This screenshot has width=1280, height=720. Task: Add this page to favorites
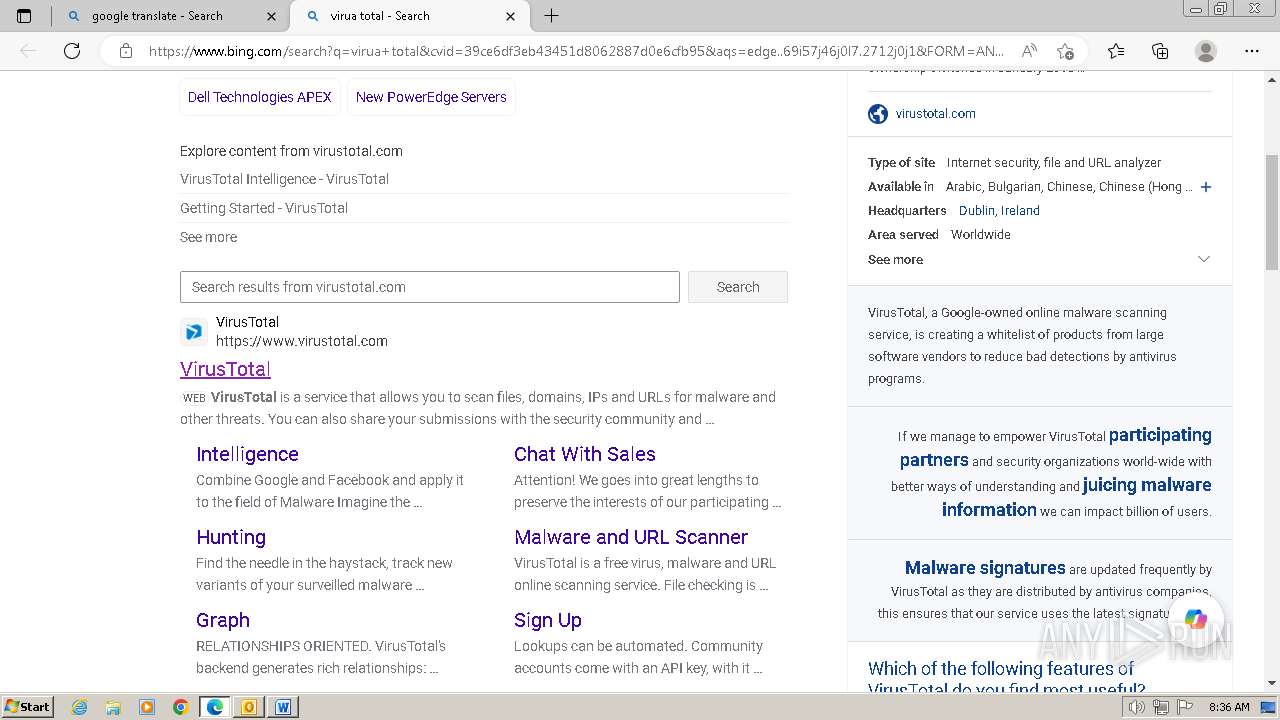pos(1065,51)
